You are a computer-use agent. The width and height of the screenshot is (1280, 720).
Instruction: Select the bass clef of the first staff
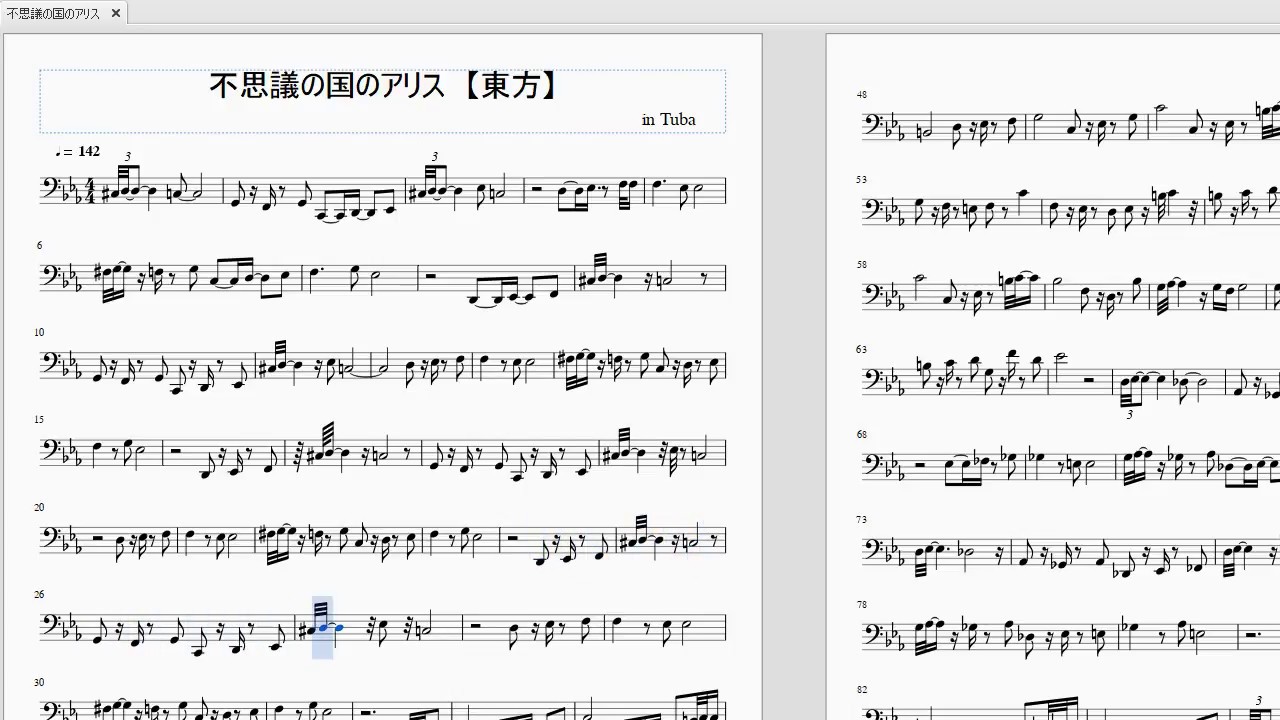tap(50, 189)
